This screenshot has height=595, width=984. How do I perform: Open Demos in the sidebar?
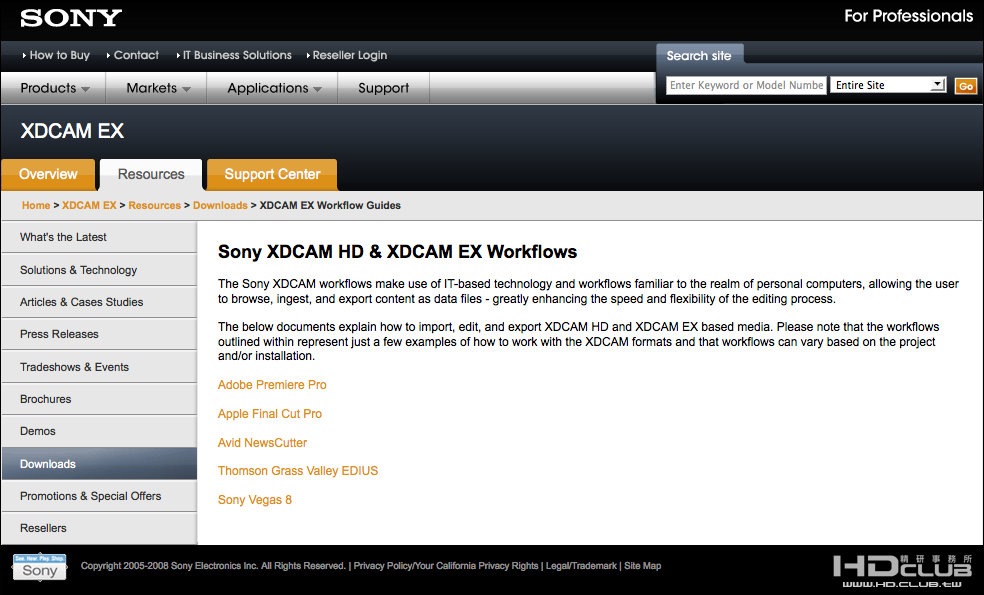pos(99,431)
